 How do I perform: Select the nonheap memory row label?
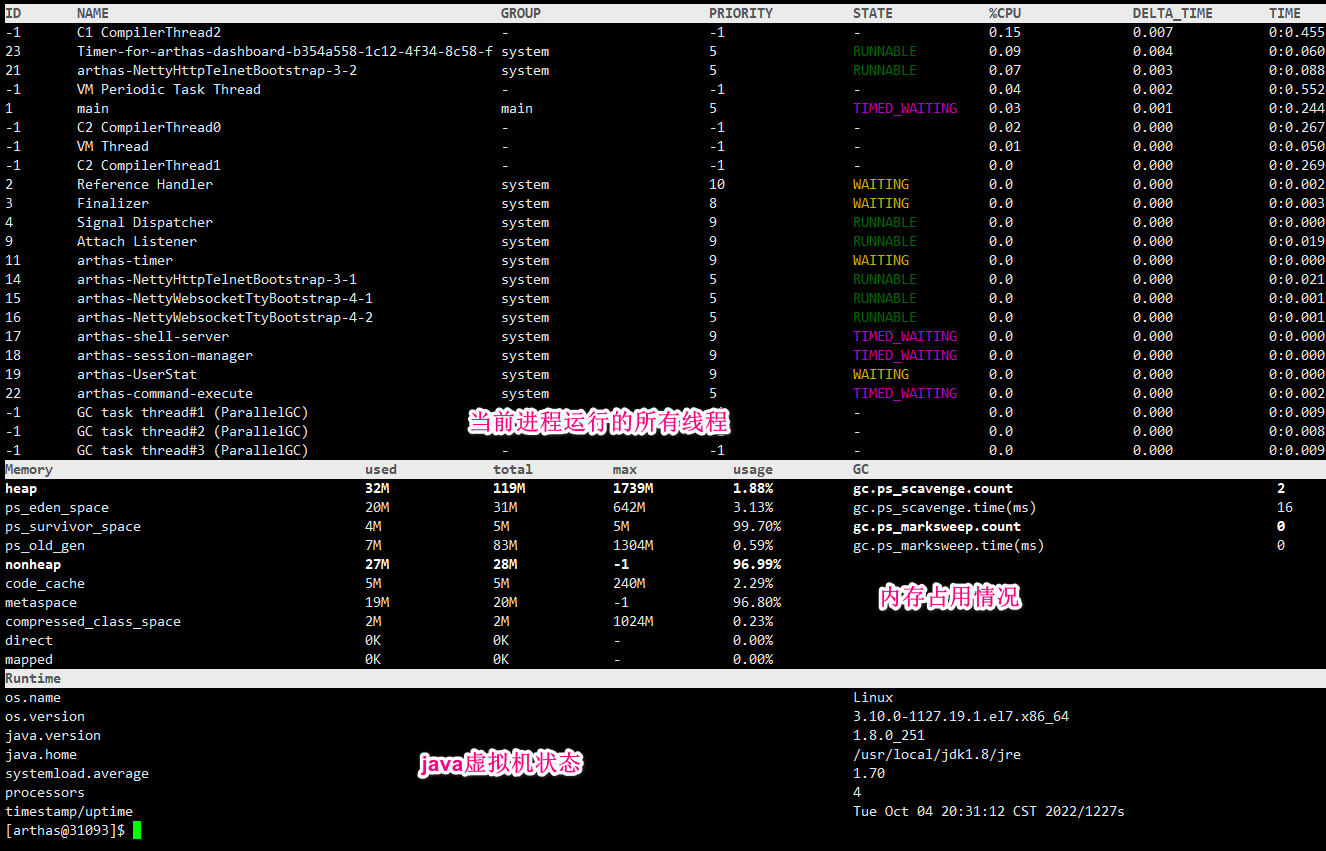pos(33,564)
